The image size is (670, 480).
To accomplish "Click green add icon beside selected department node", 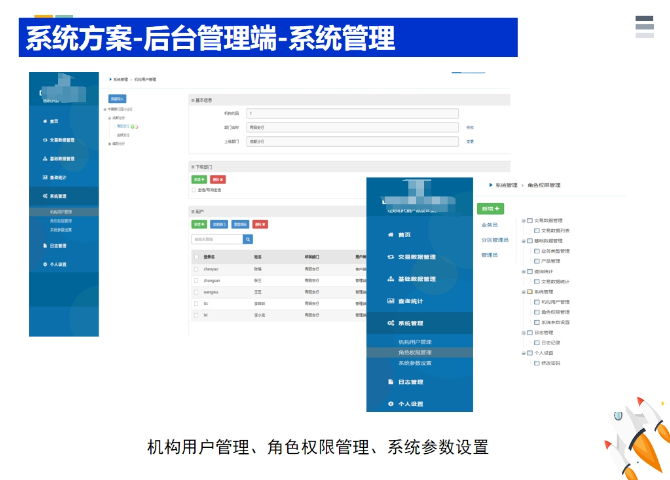I will [x=132, y=127].
